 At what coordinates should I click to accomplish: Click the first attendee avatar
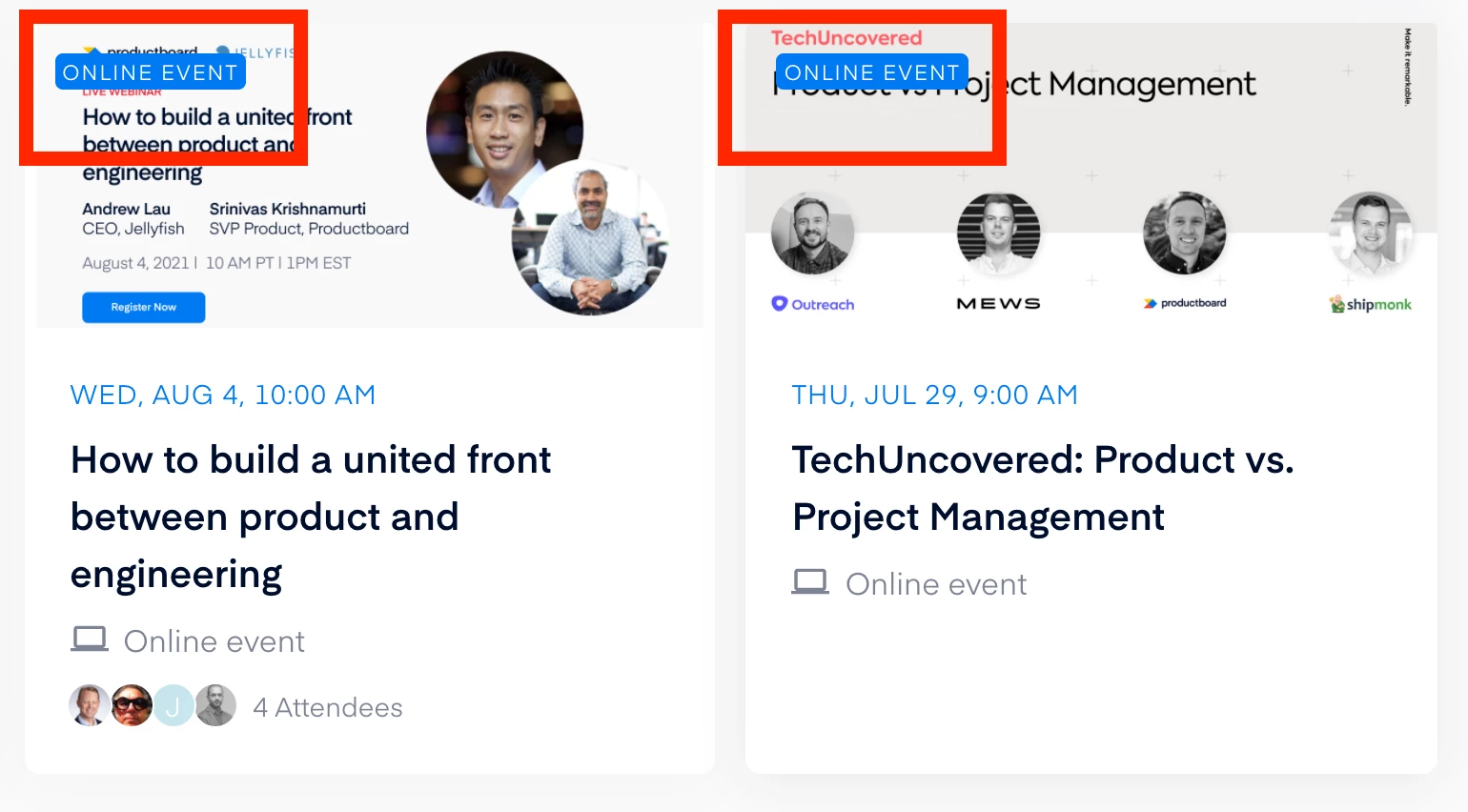tap(90, 706)
